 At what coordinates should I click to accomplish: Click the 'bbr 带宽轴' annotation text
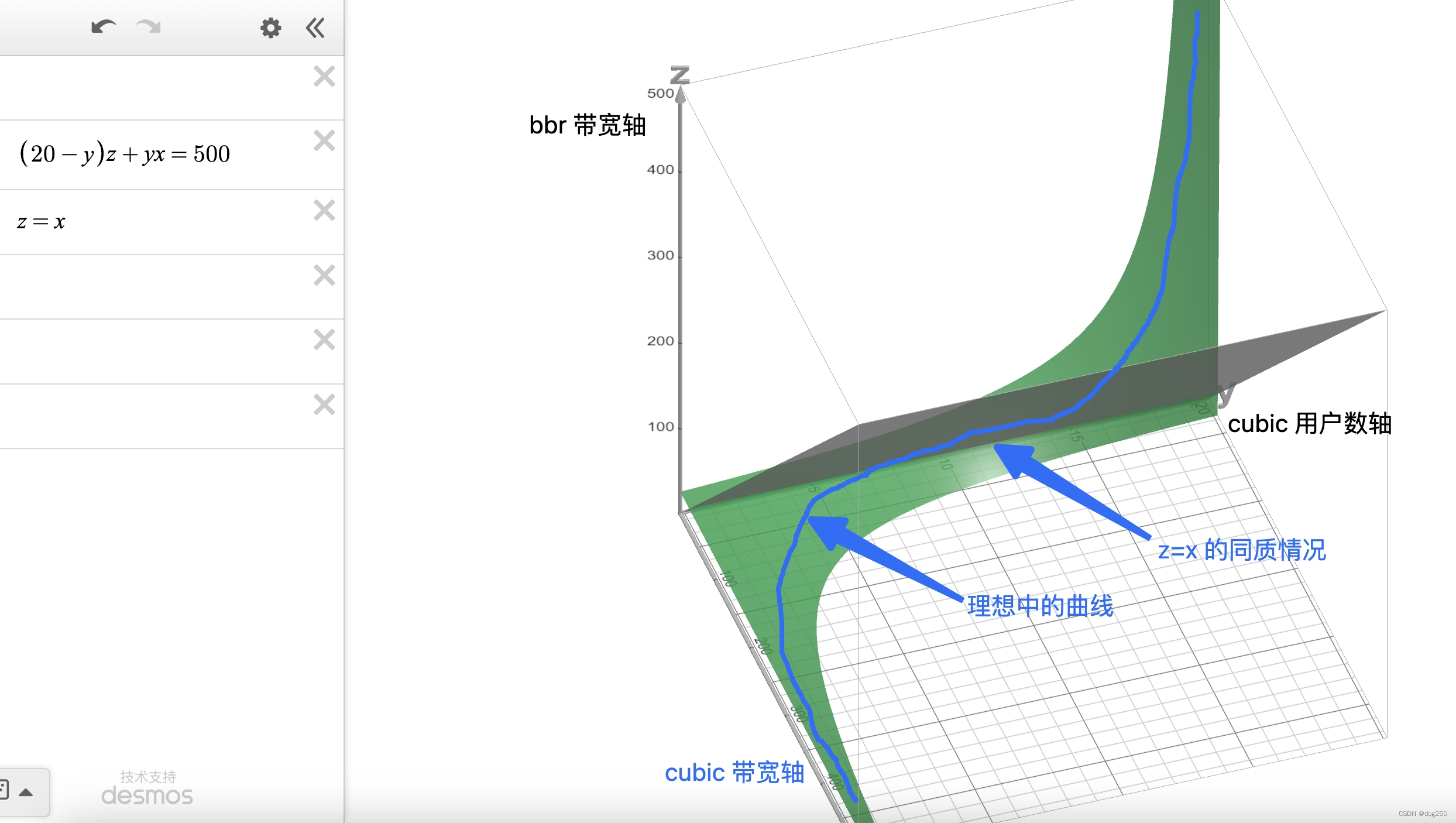(587, 125)
